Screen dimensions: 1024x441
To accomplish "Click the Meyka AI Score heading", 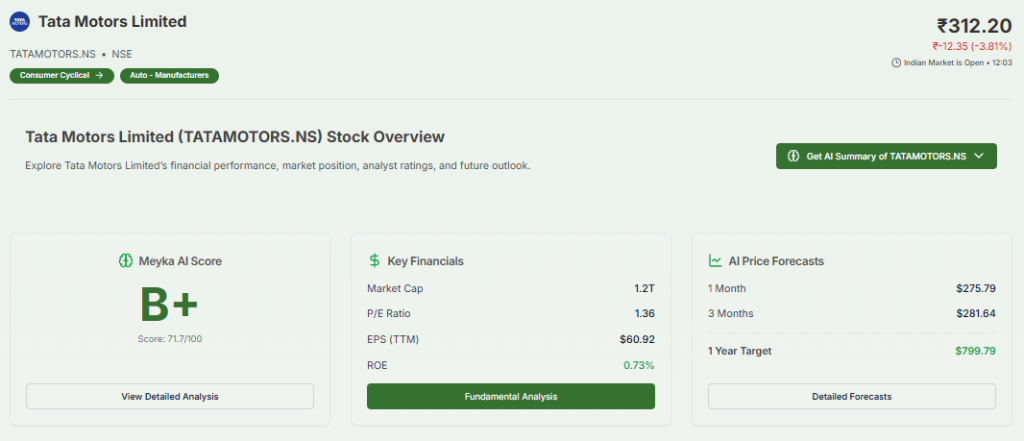I will pos(180,261).
